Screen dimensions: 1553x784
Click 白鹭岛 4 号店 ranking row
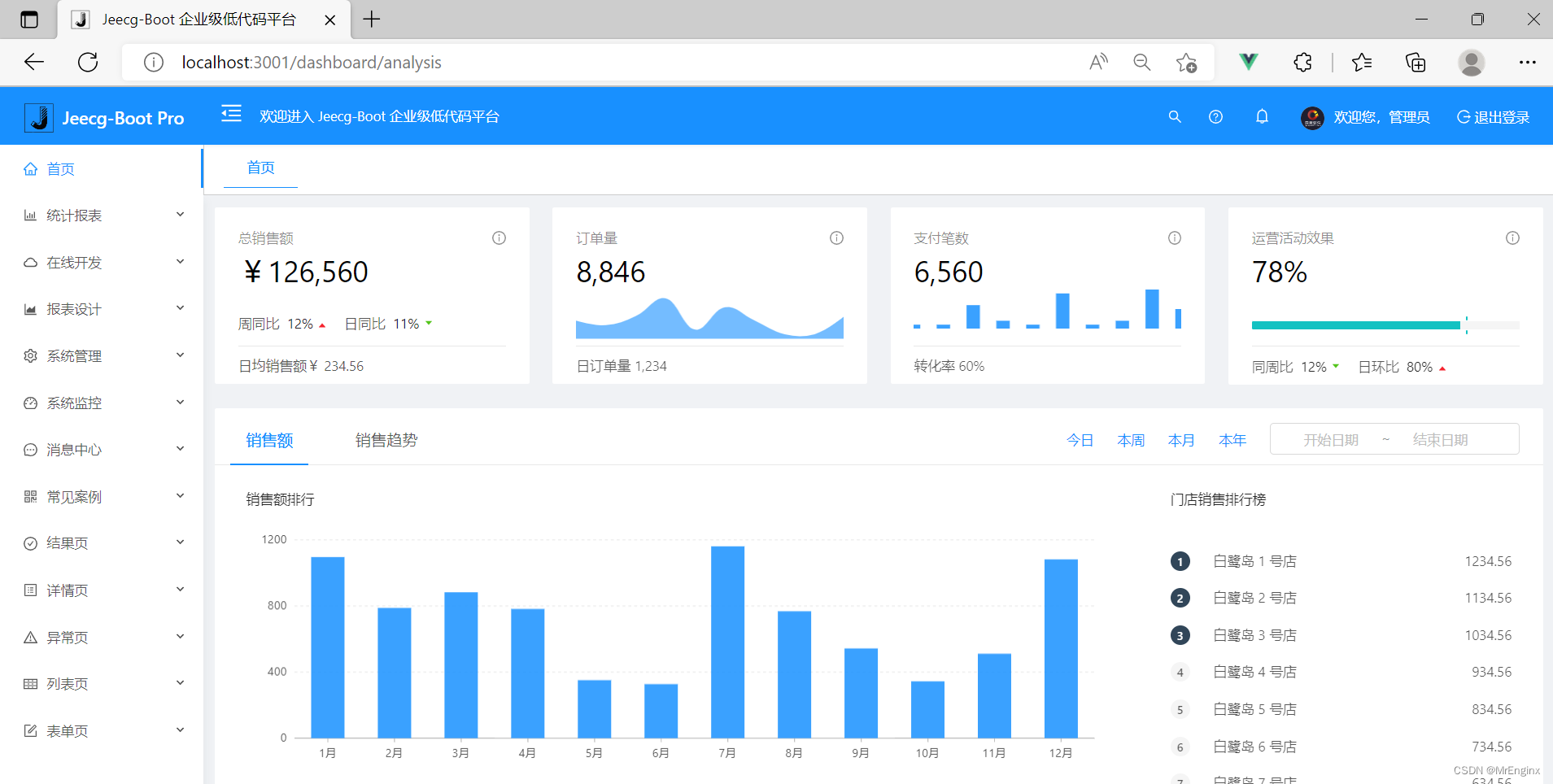pyautogui.click(x=1341, y=672)
